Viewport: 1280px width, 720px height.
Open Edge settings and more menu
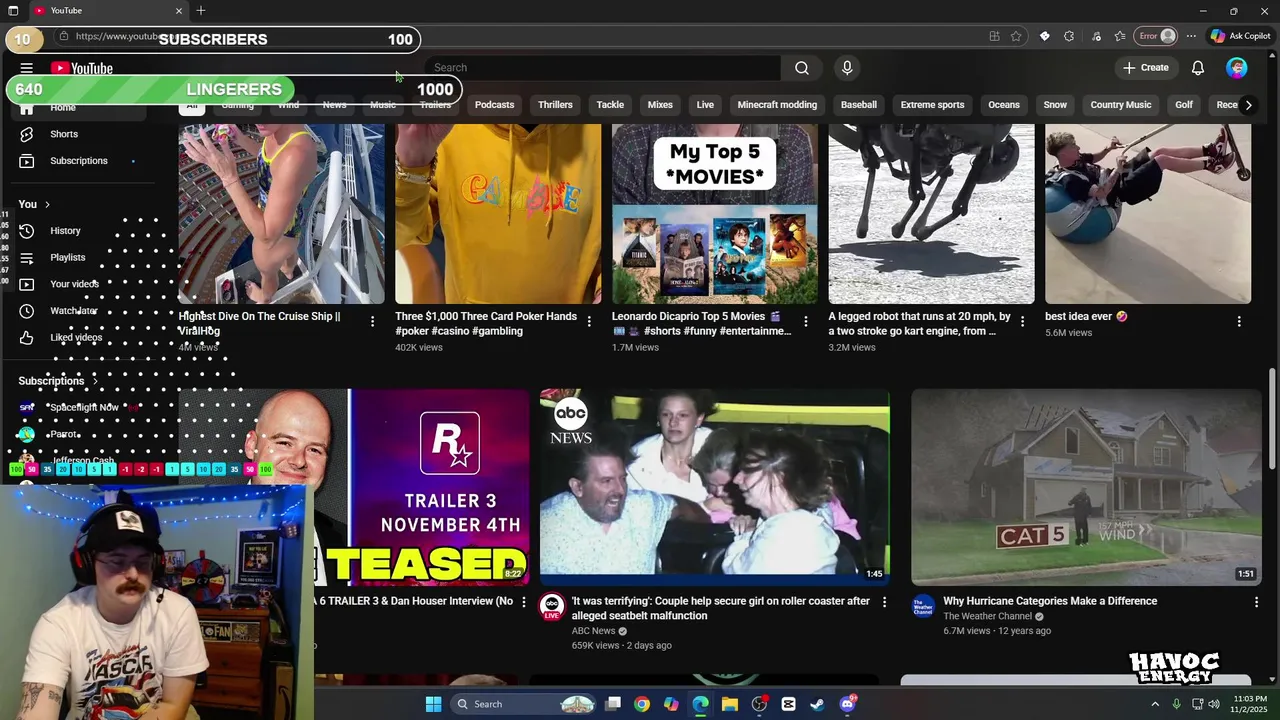click(x=1191, y=36)
